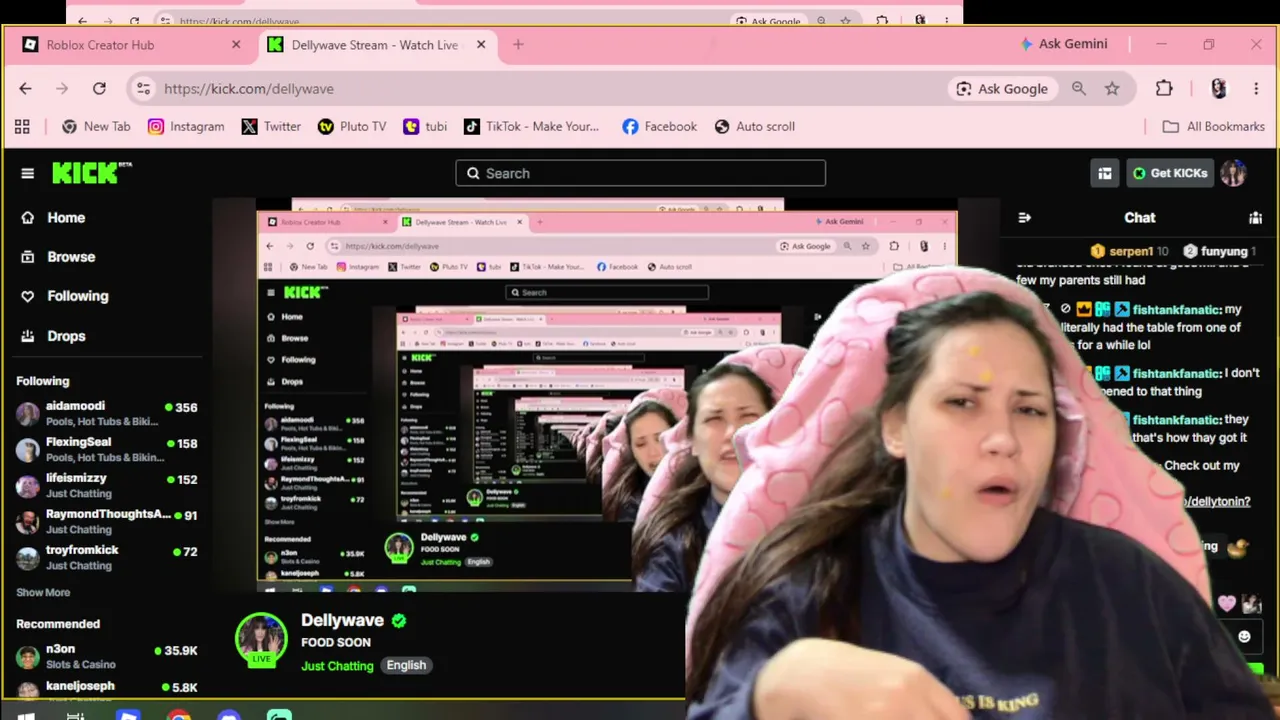Image resolution: width=1280 pixels, height=720 pixels.
Task: Open the Windows Start menu
Action: 26,715
